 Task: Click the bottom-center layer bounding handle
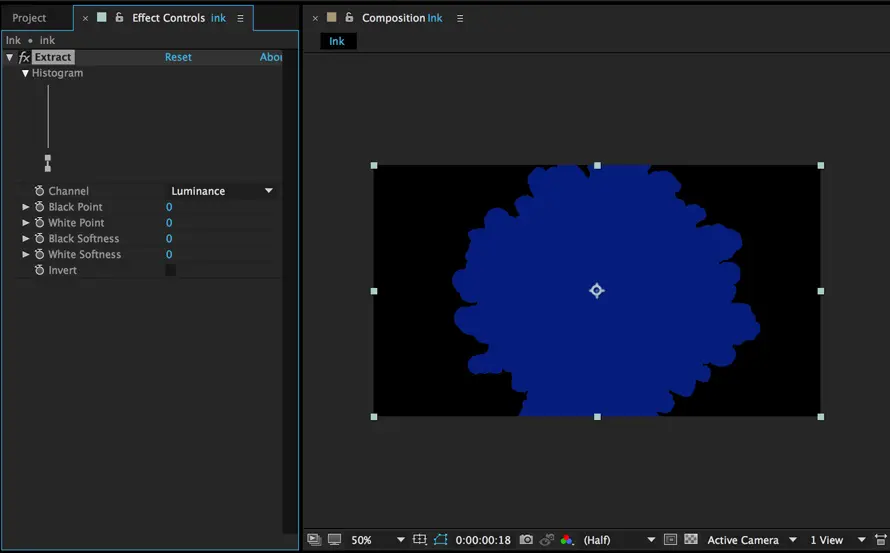(x=597, y=417)
